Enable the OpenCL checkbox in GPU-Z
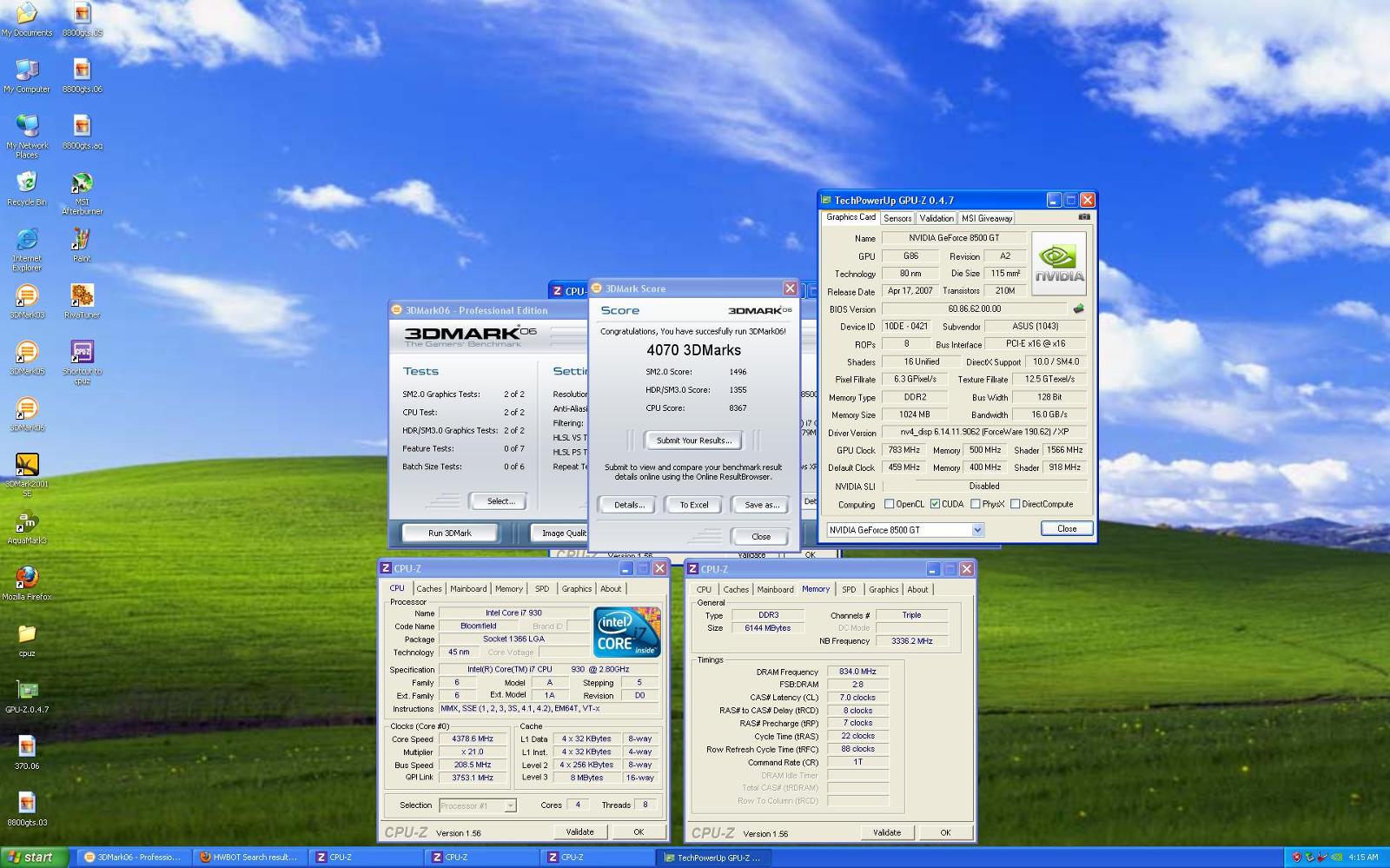The image size is (1390, 868). 889,504
